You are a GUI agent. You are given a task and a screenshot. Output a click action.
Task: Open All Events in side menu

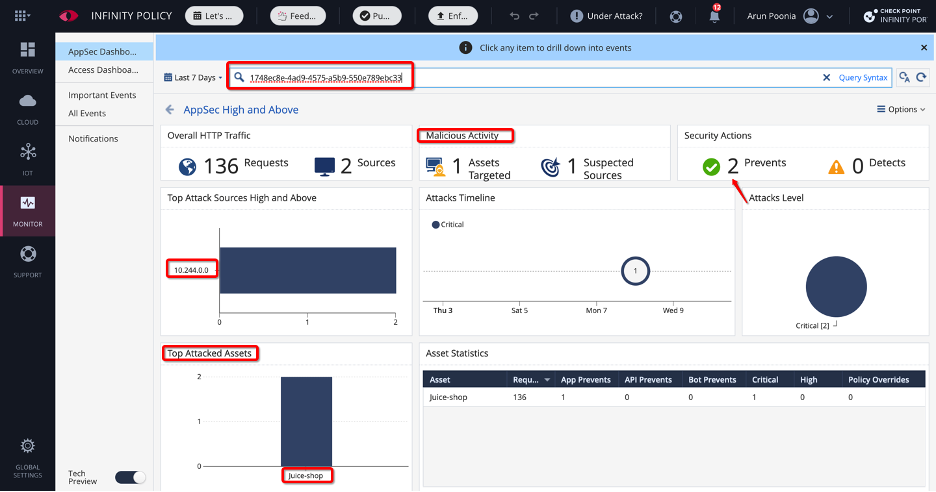pyautogui.click(x=87, y=113)
